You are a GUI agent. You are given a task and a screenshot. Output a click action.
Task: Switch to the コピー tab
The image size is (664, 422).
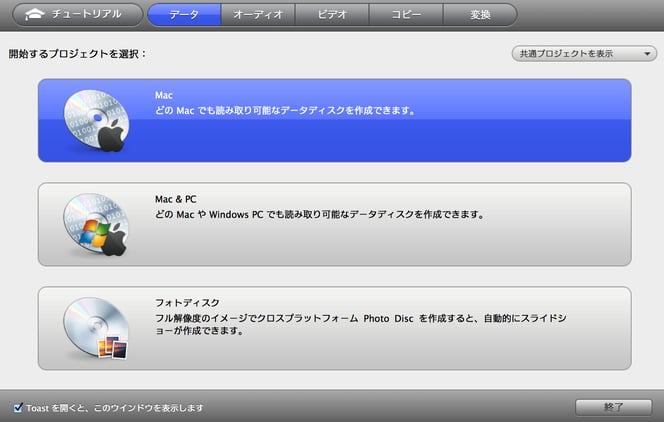406,15
